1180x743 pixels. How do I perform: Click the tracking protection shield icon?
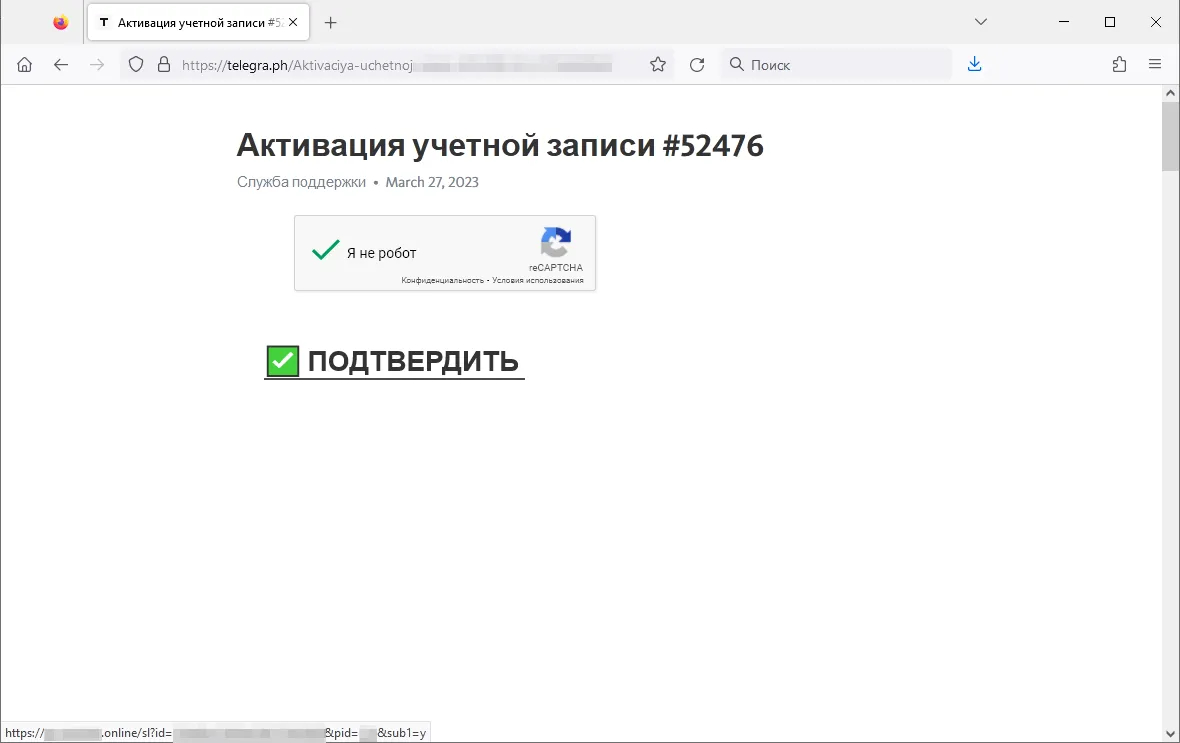click(x=137, y=65)
